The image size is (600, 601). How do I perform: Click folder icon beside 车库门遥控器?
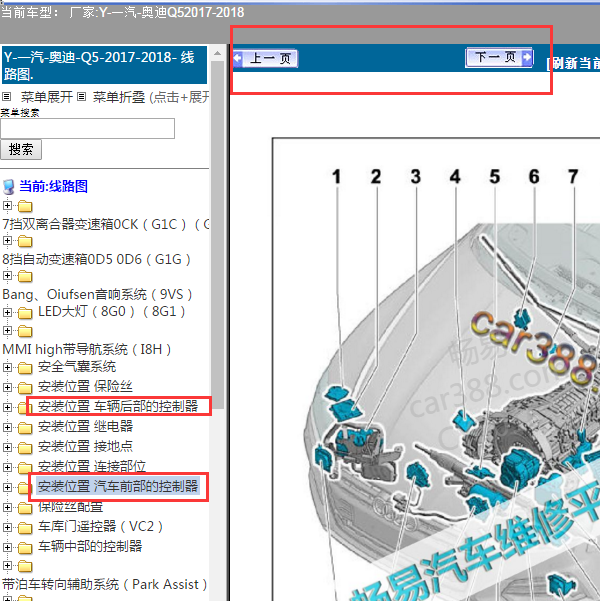tap(25, 528)
